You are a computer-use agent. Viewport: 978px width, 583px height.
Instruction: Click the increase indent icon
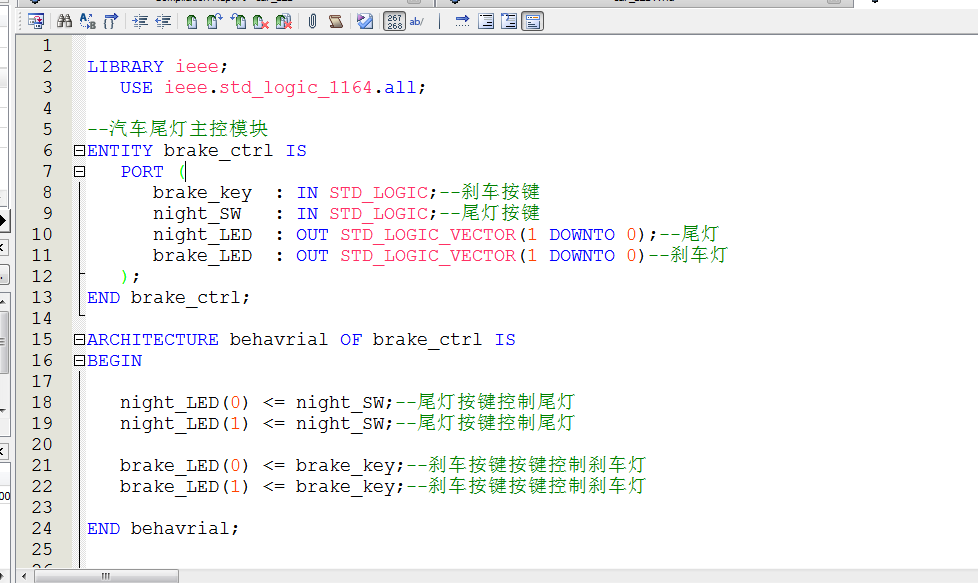(x=139, y=21)
